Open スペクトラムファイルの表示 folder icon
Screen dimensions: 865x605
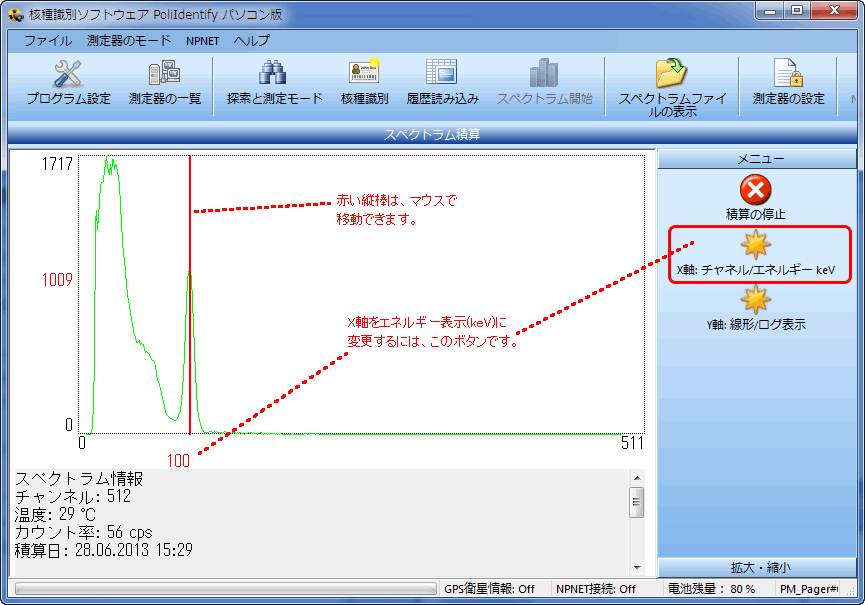click(x=671, y=73)
